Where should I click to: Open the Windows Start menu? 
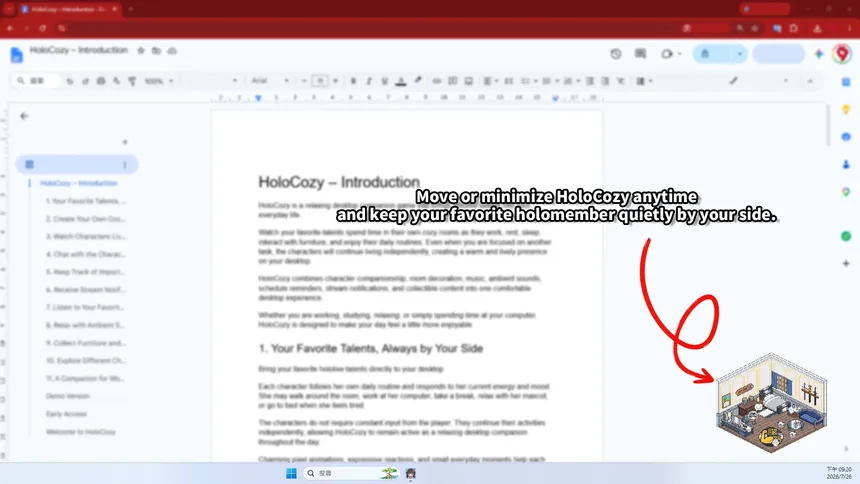291,473
